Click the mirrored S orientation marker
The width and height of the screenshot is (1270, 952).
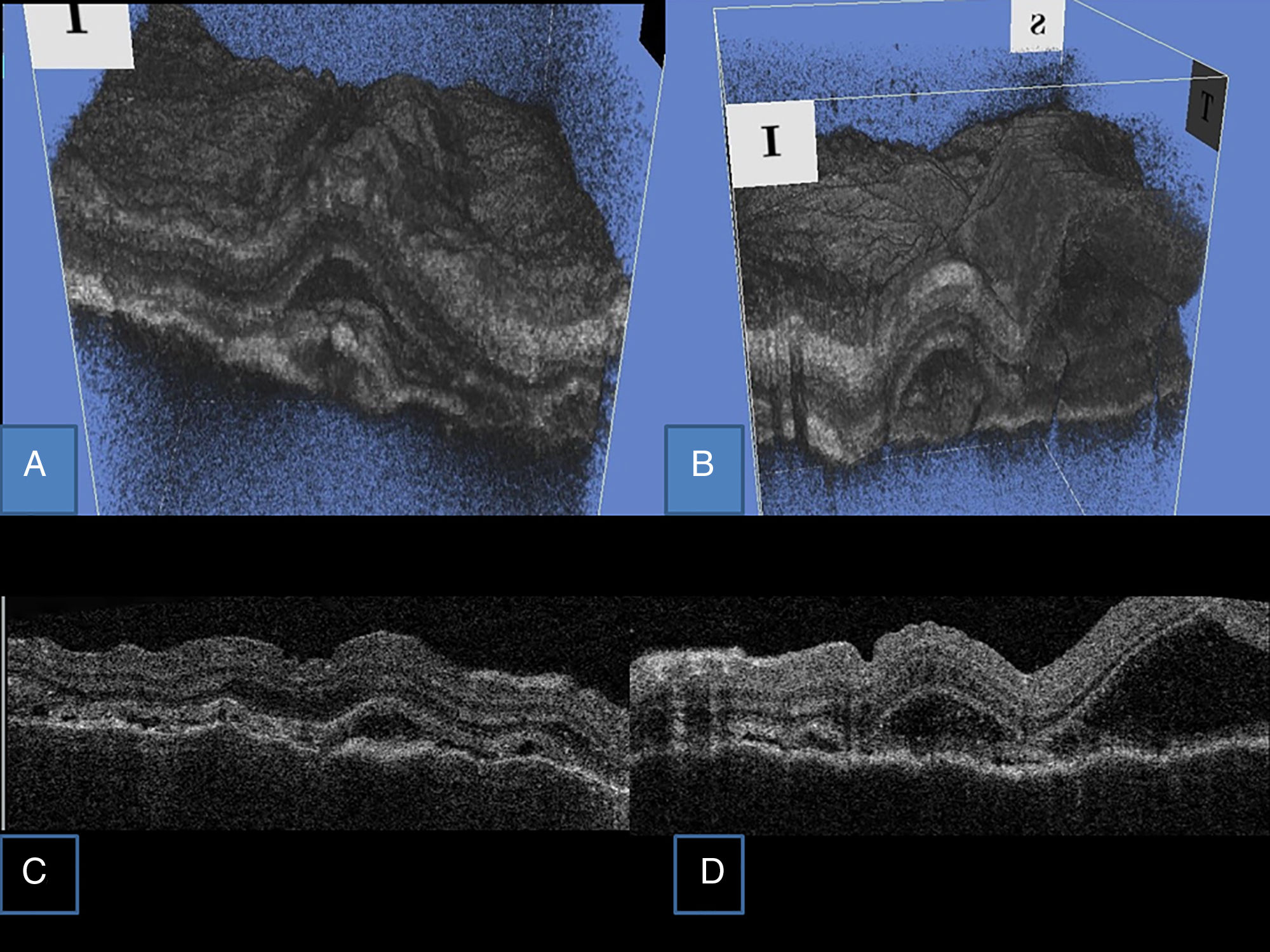(1037, 25)
